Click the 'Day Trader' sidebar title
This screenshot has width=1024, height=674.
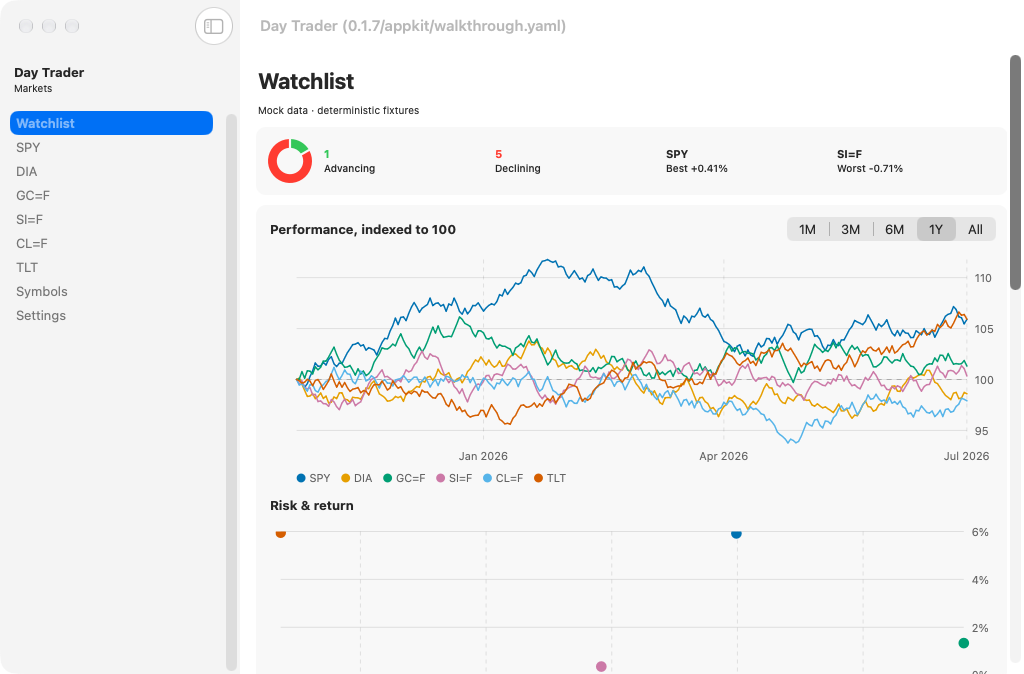pyautogui.click(x=49, y=72)
